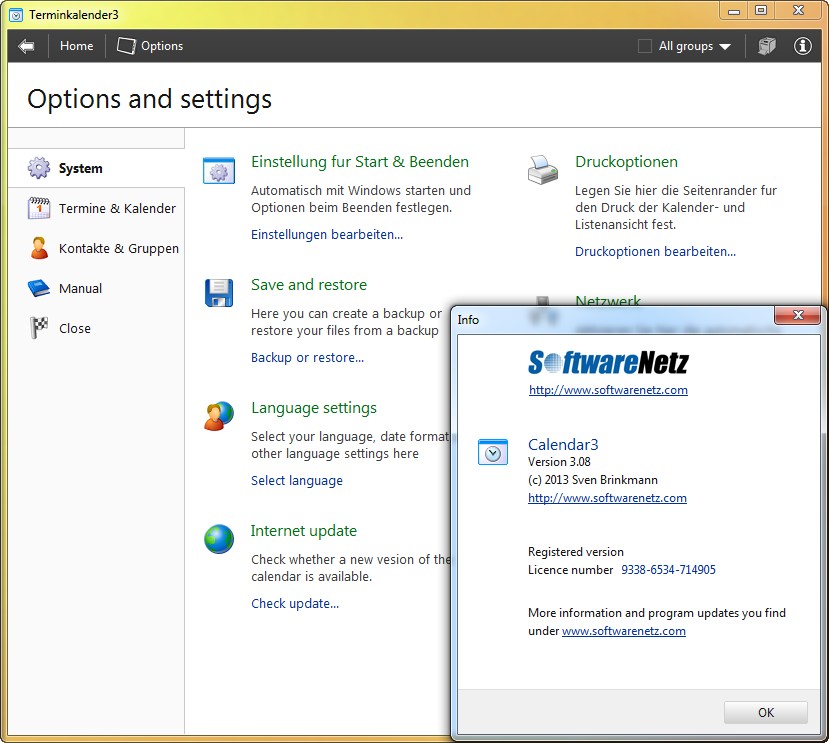Click the person icon beside Kontakte & Gruppen
Screen dimensions: 829x743
coord(39,248)
